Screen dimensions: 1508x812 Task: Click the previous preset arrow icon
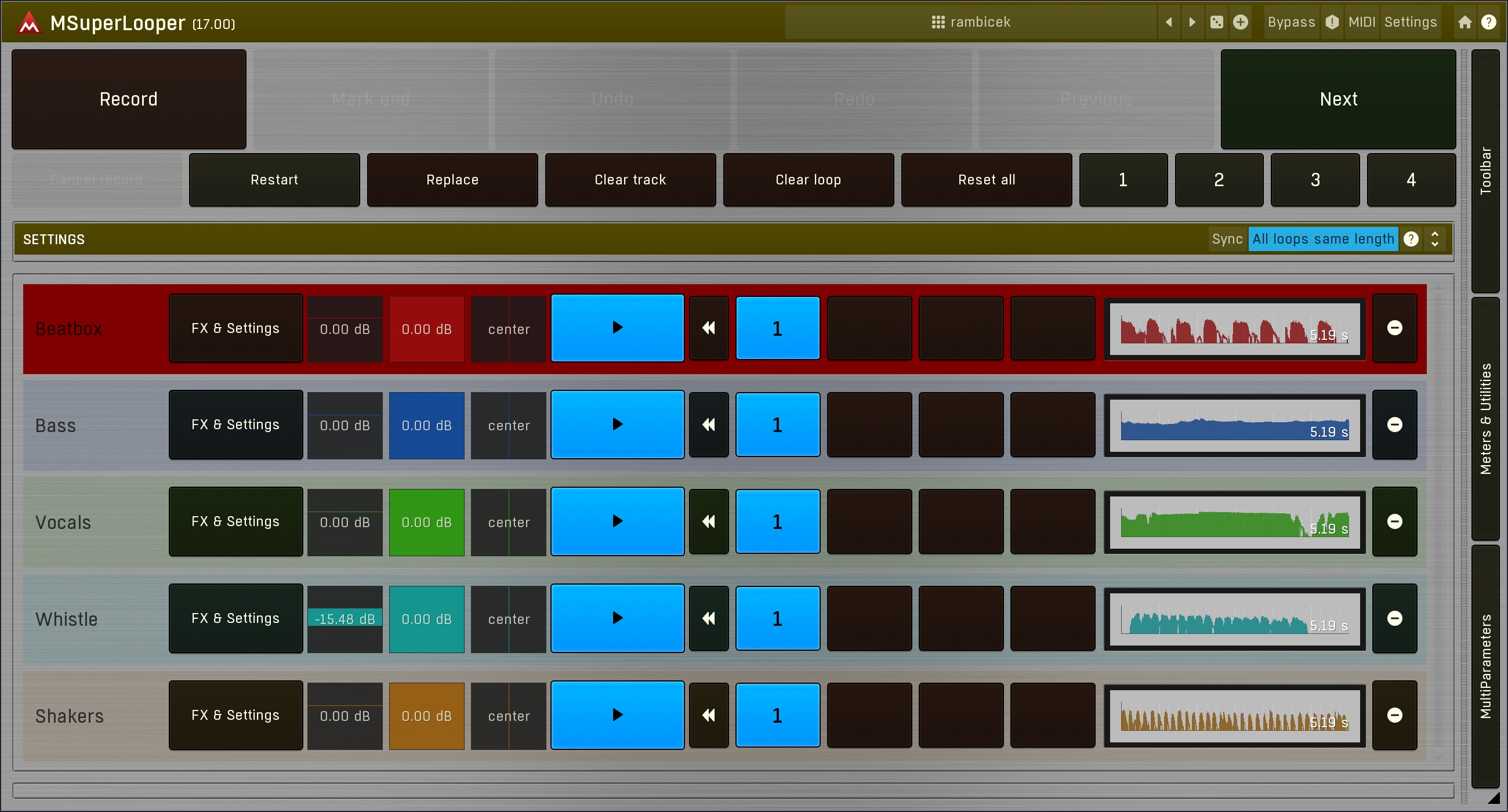tap(1169, 22)
